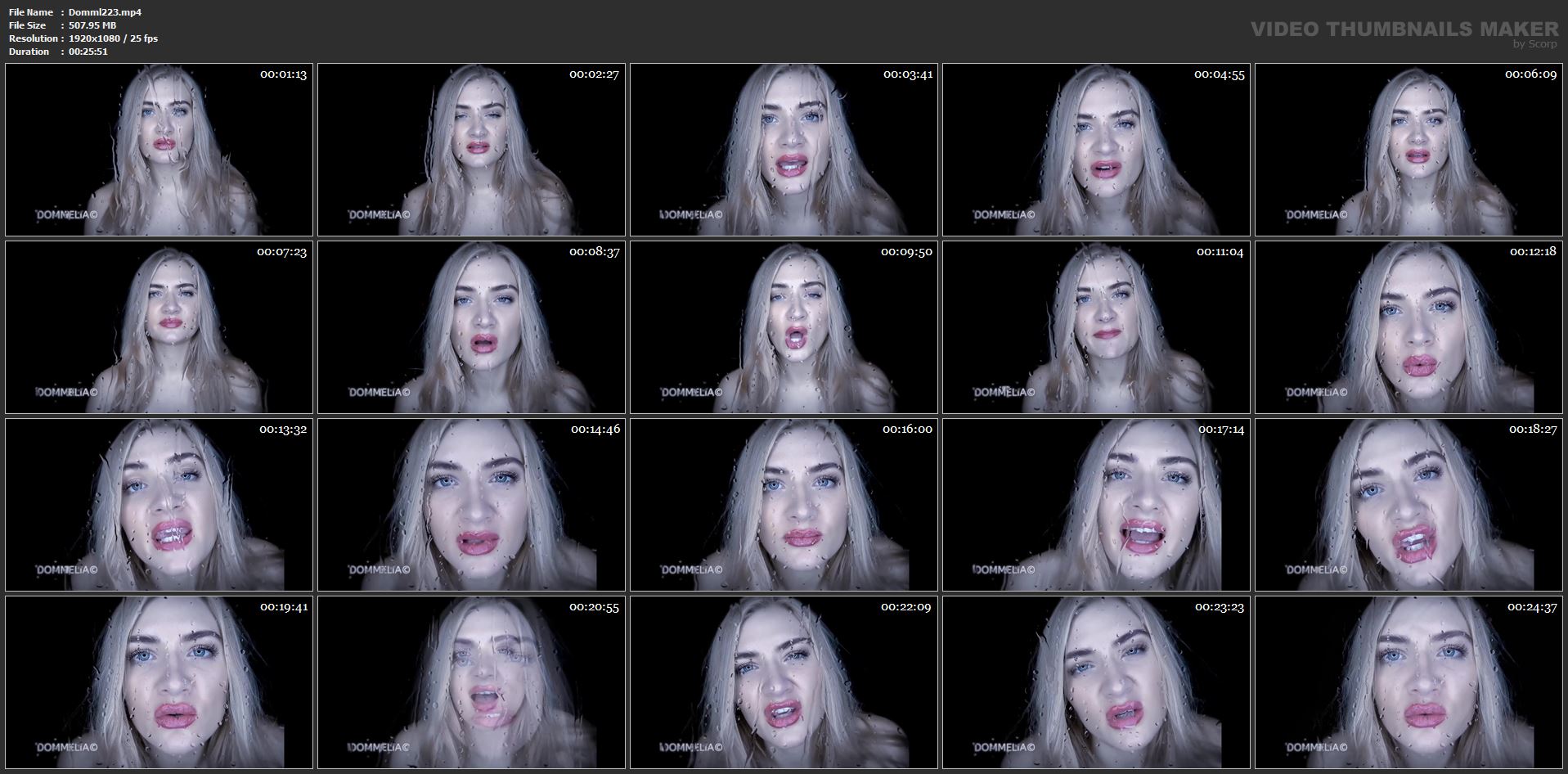
Task: Click the 'by Scorp' credit text
Action: (x=1535, y=44)
